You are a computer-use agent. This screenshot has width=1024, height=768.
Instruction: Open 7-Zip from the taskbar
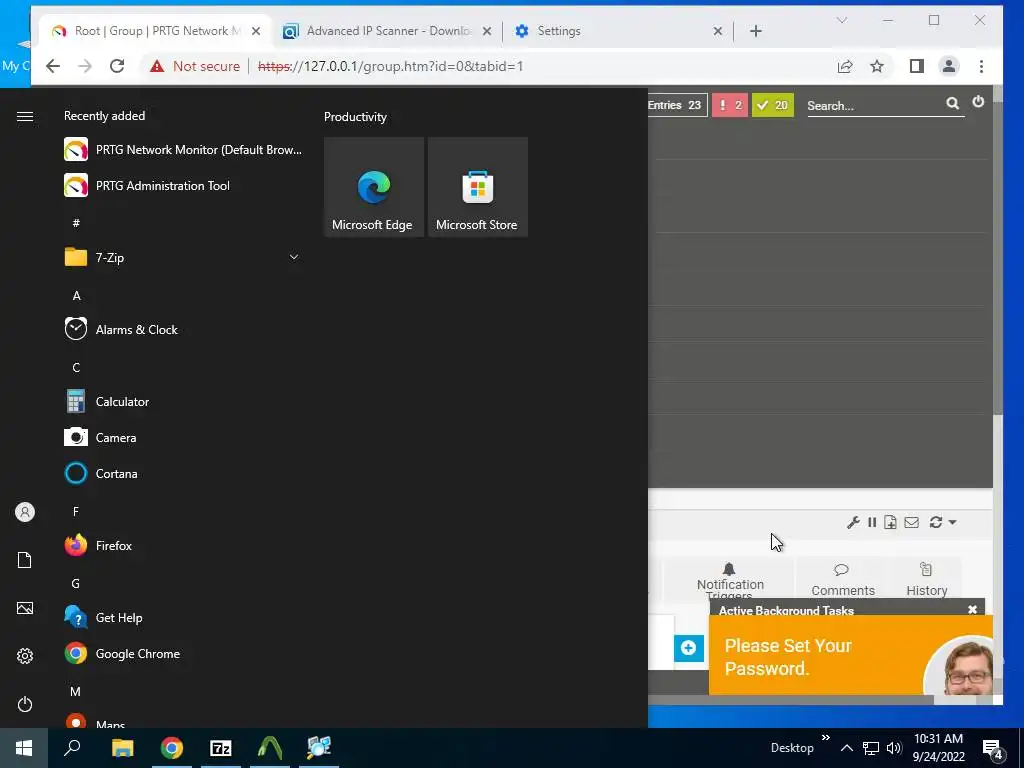click(x=221, y=748)
